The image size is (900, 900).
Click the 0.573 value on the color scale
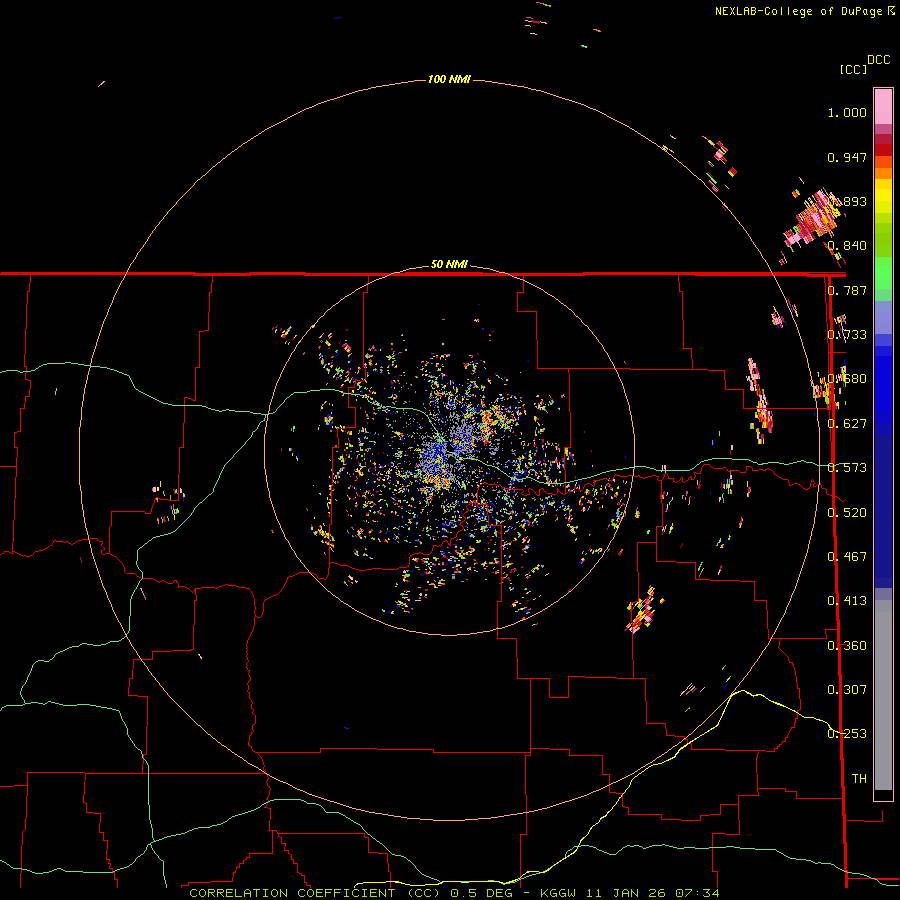(847, 468)
